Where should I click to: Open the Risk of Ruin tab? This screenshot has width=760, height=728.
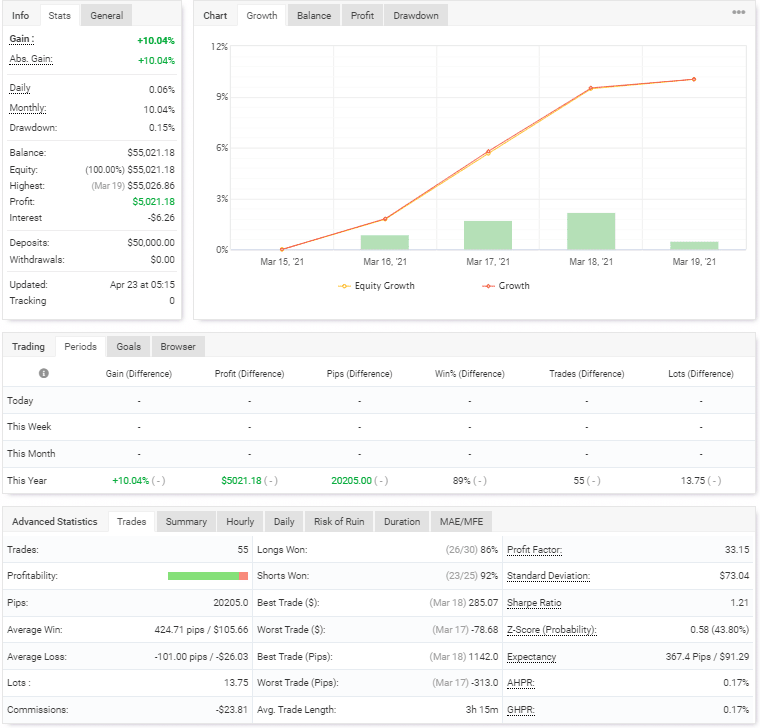pos(340,522)
